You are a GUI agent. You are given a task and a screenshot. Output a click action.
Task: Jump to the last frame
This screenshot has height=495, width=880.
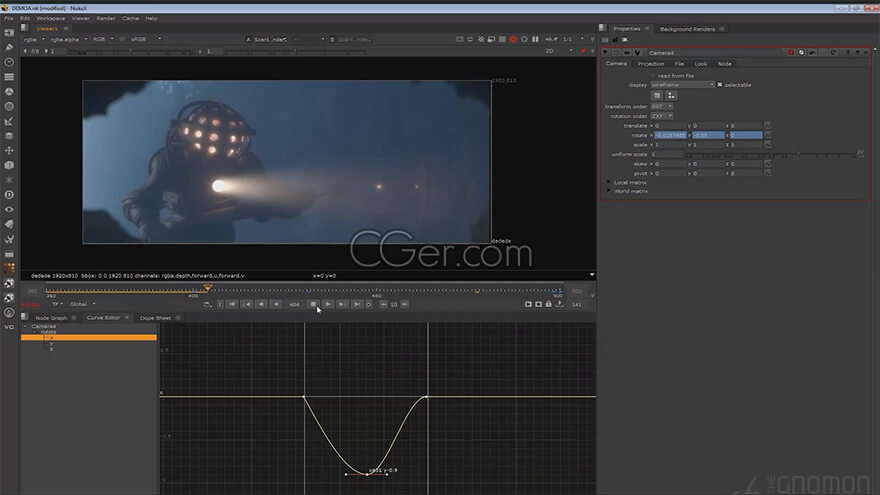[356, 304]
